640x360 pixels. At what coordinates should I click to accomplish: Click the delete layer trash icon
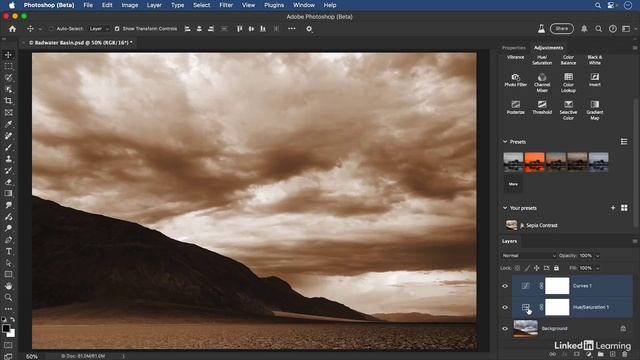tap(624, 355)
